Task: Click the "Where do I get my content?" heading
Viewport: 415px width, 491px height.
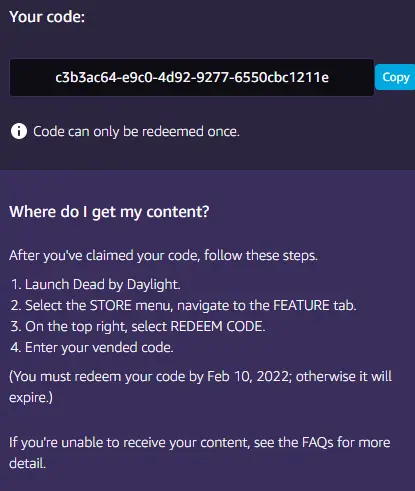Action: (109, 212)
